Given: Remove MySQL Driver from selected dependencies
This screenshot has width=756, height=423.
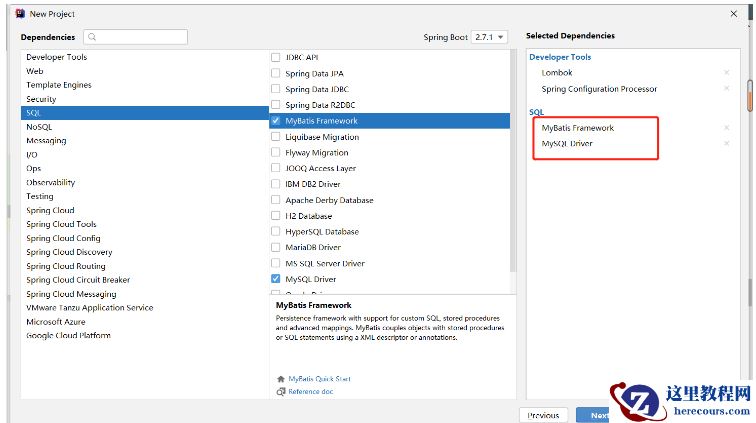Looking at the screenshot, I should coord(726,144).
